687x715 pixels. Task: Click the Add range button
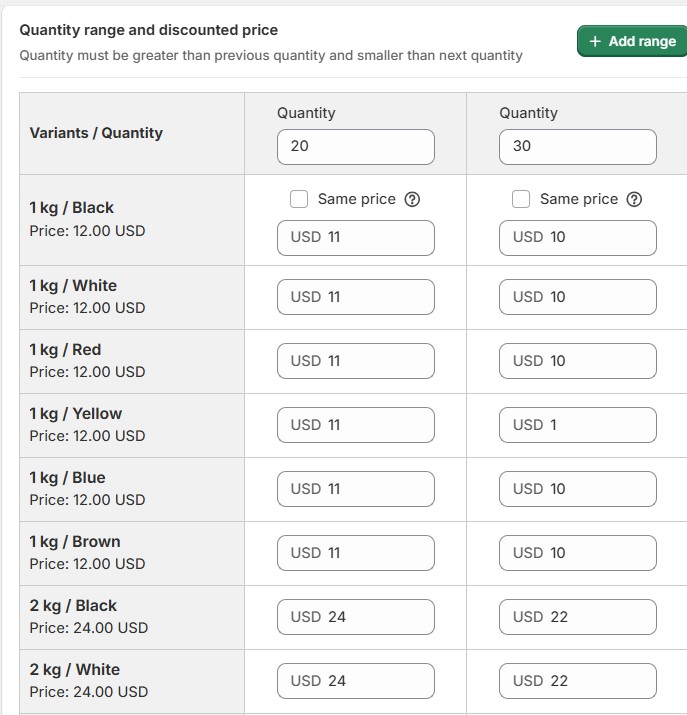coord(632,41)
